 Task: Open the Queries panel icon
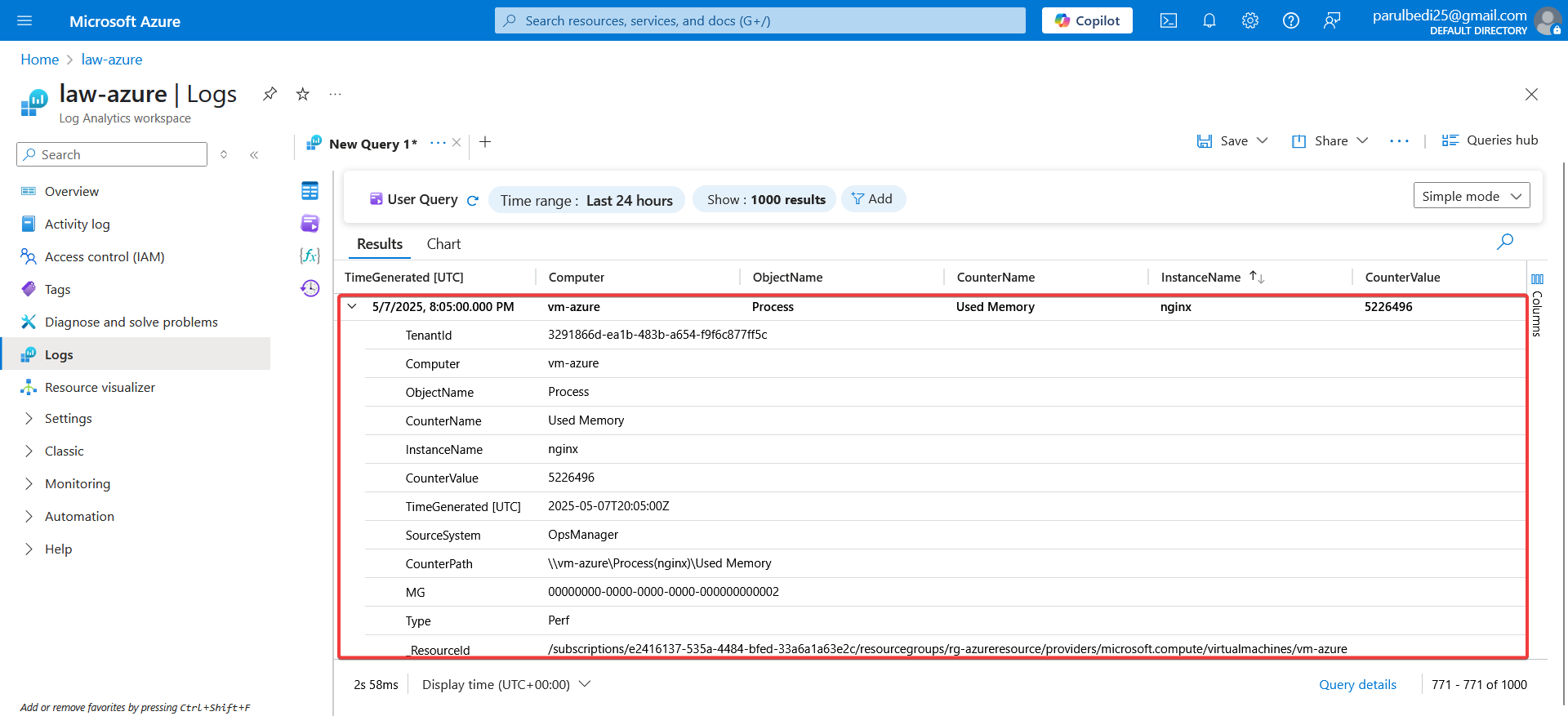[310, 224]
